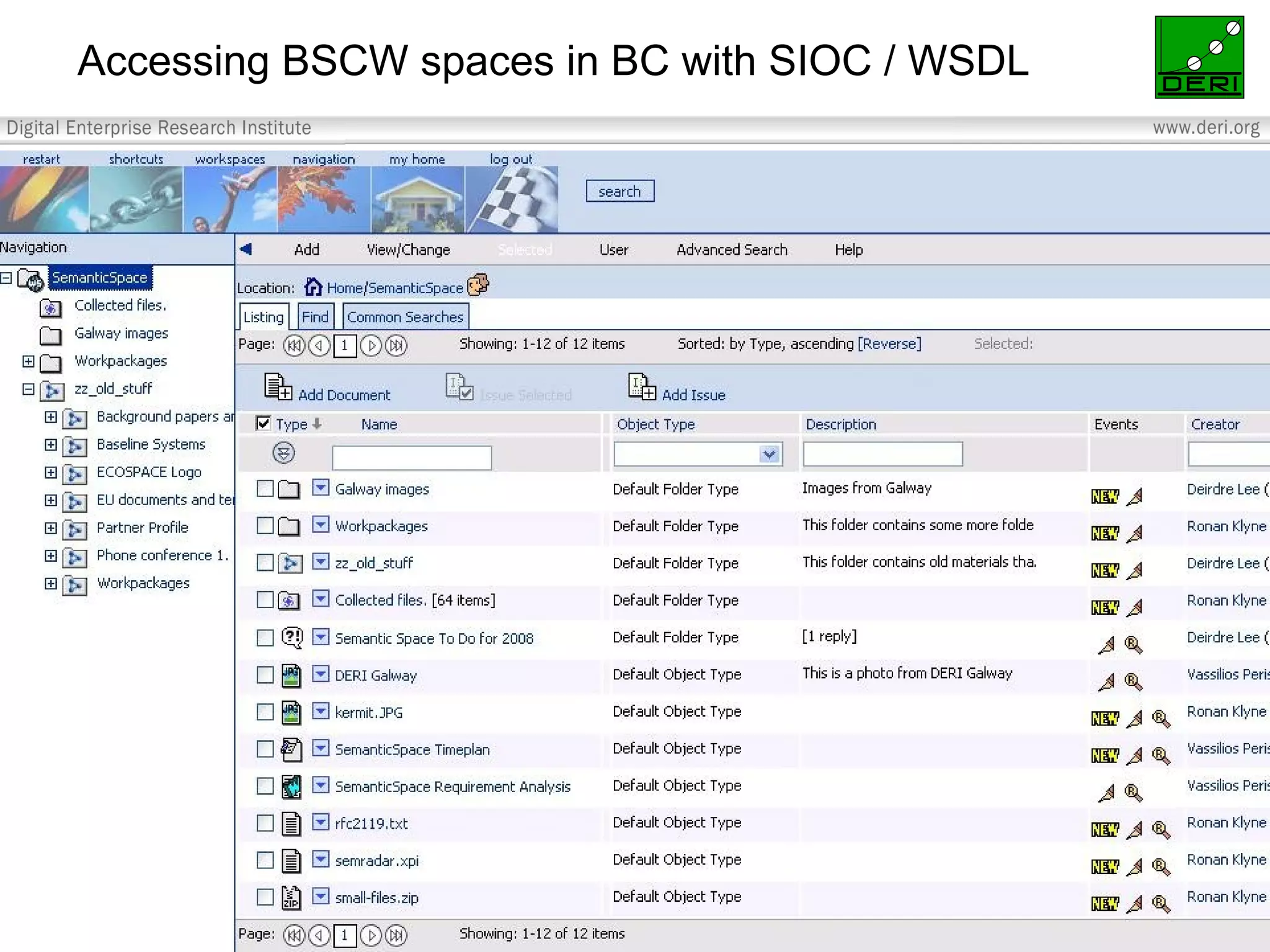Expand Baseline Systems tree node
Screen dimensions: 1270x952
click(51, 444)
